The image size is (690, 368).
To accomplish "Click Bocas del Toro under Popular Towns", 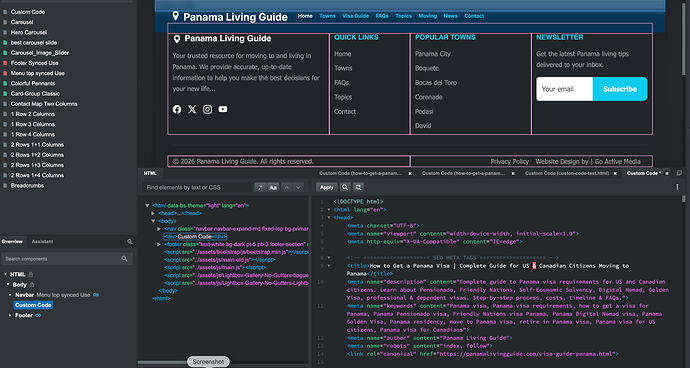I will click(x=436, y=83).
